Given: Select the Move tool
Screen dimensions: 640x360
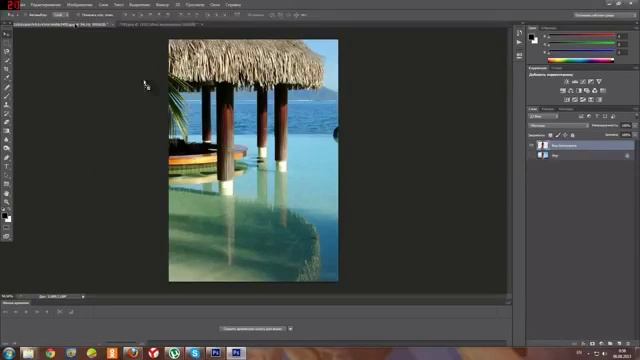Looking at the screenshot, I should (x=7, y=34).
